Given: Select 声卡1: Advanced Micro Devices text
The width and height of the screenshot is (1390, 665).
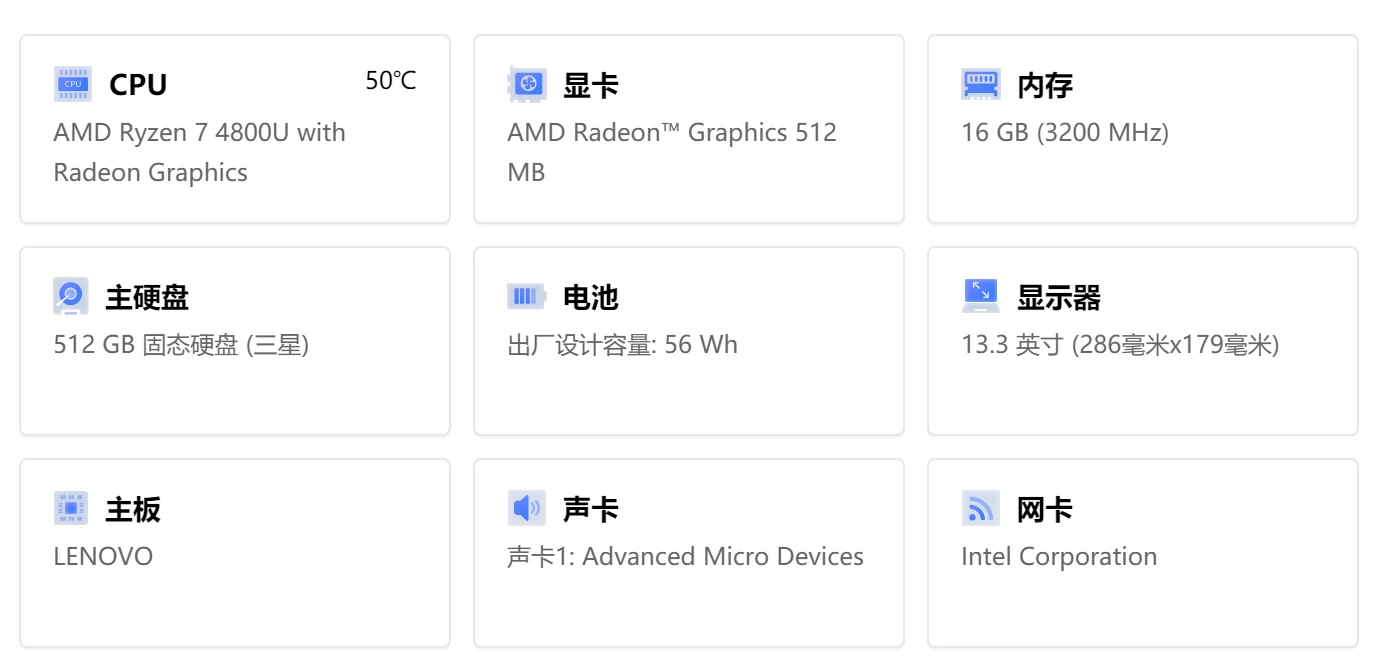Looking at the screenshot, I should pos(685,557).
